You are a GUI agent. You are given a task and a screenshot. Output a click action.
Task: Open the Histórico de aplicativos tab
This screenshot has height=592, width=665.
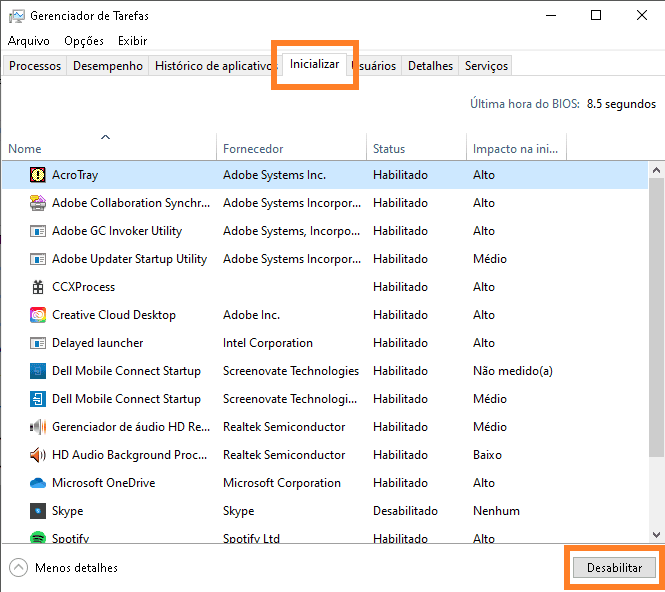coord(215,66)
